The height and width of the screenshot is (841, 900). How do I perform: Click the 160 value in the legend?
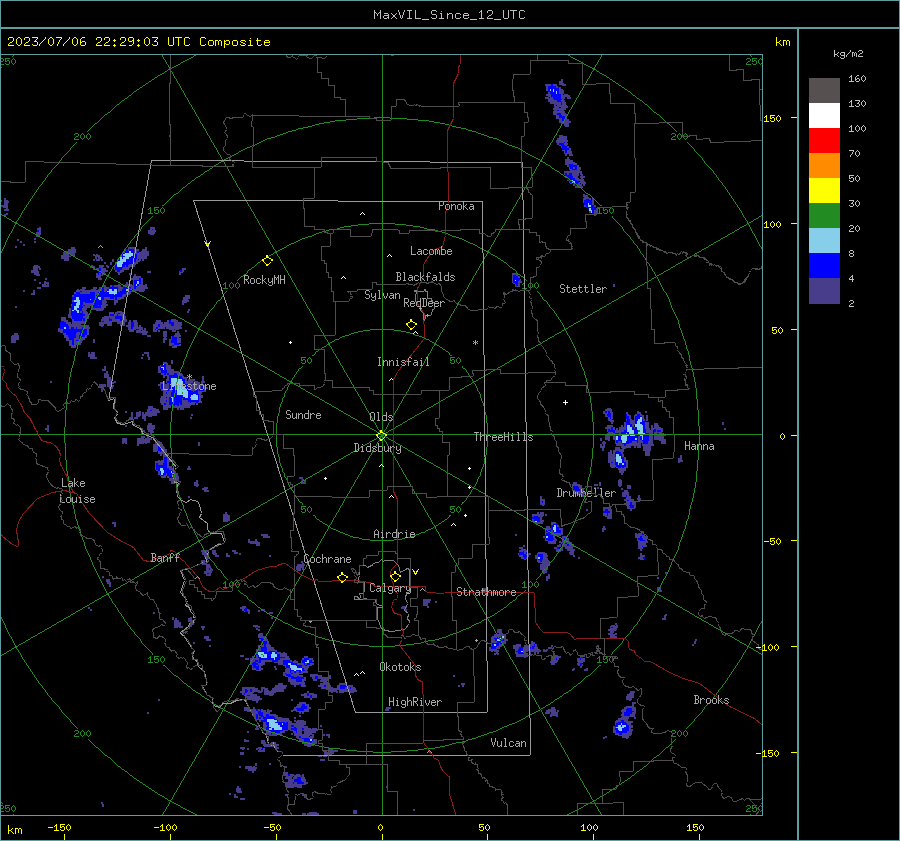(857, 79)
